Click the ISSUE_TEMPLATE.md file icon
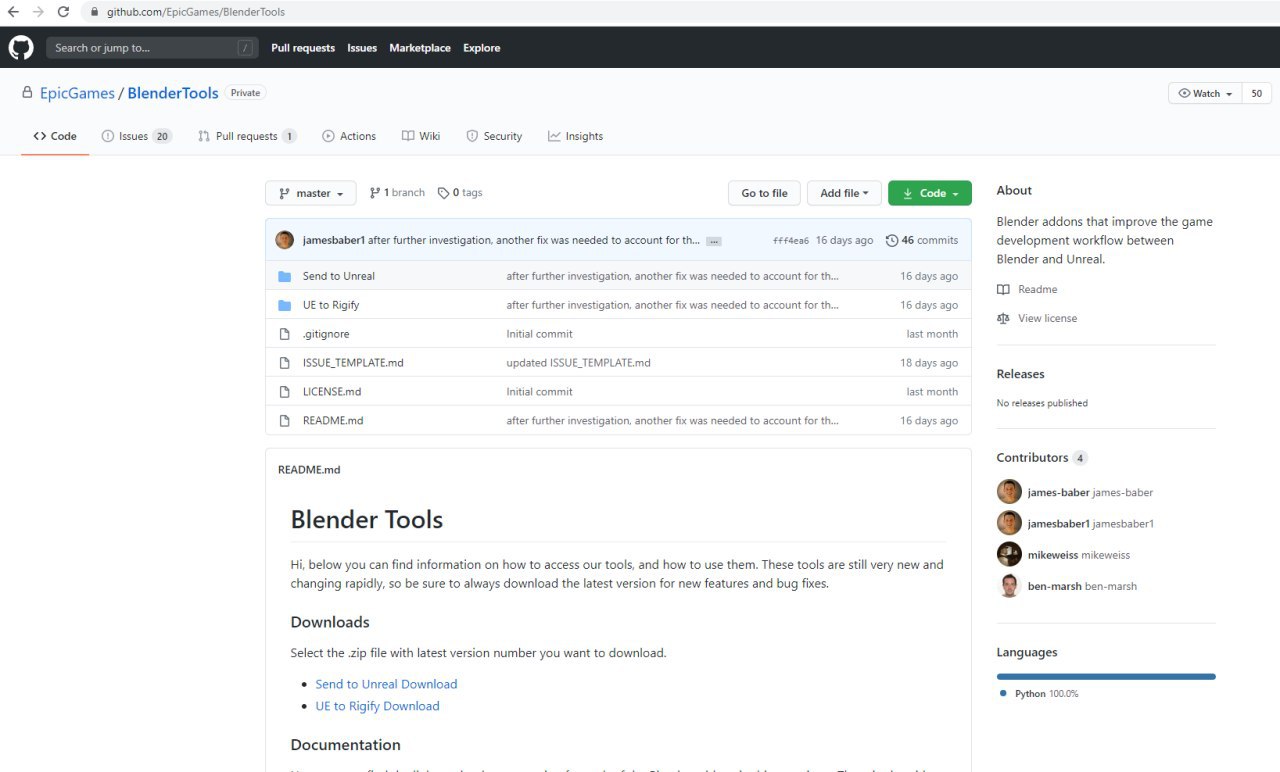The width and height of the screenshot is (1280, 772). [284, 363]
